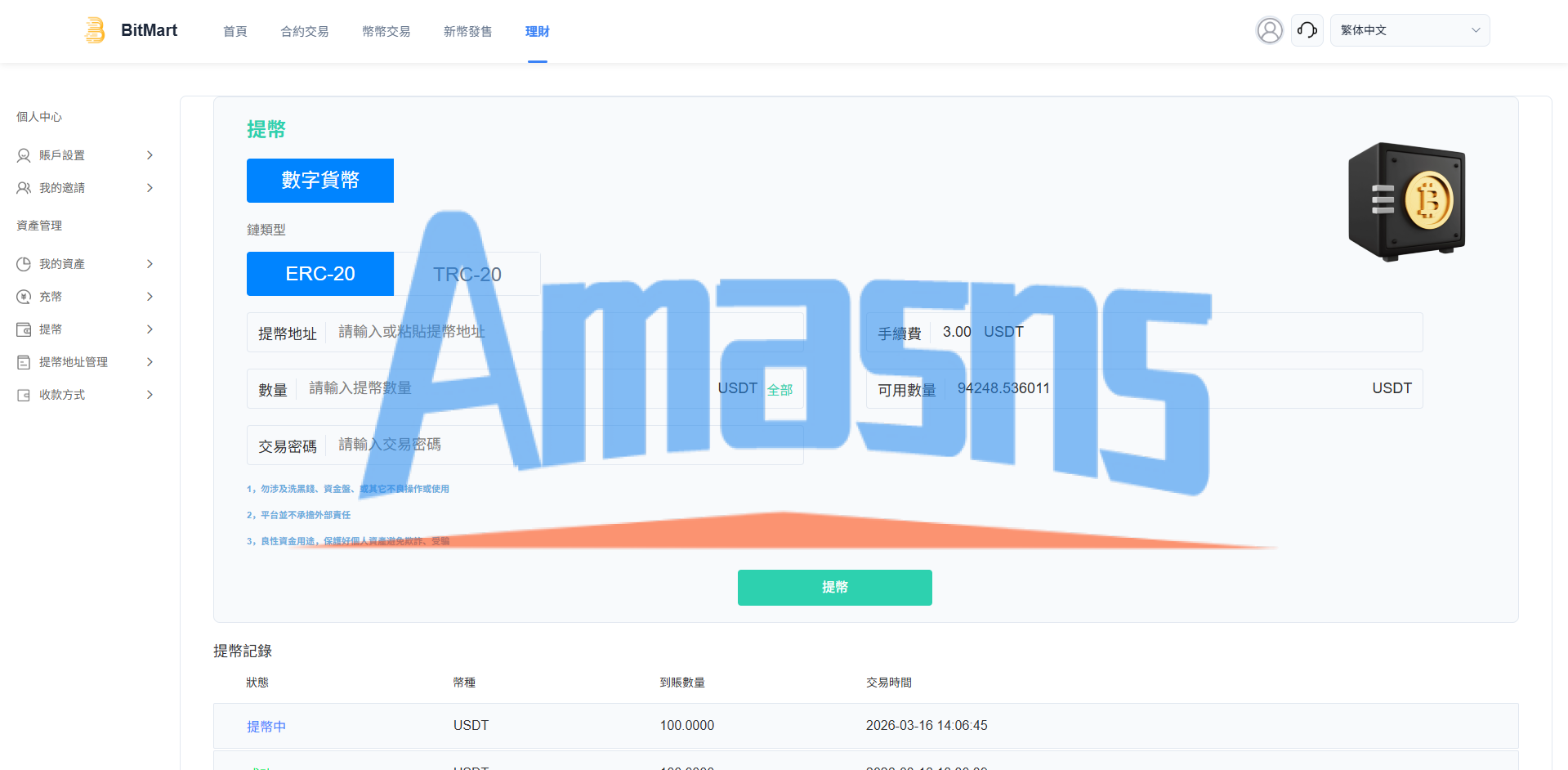Go to 首頁 in top navigation
This screenshot has width=1568, height=770.
pyautogui.click(x=235, y=31)
